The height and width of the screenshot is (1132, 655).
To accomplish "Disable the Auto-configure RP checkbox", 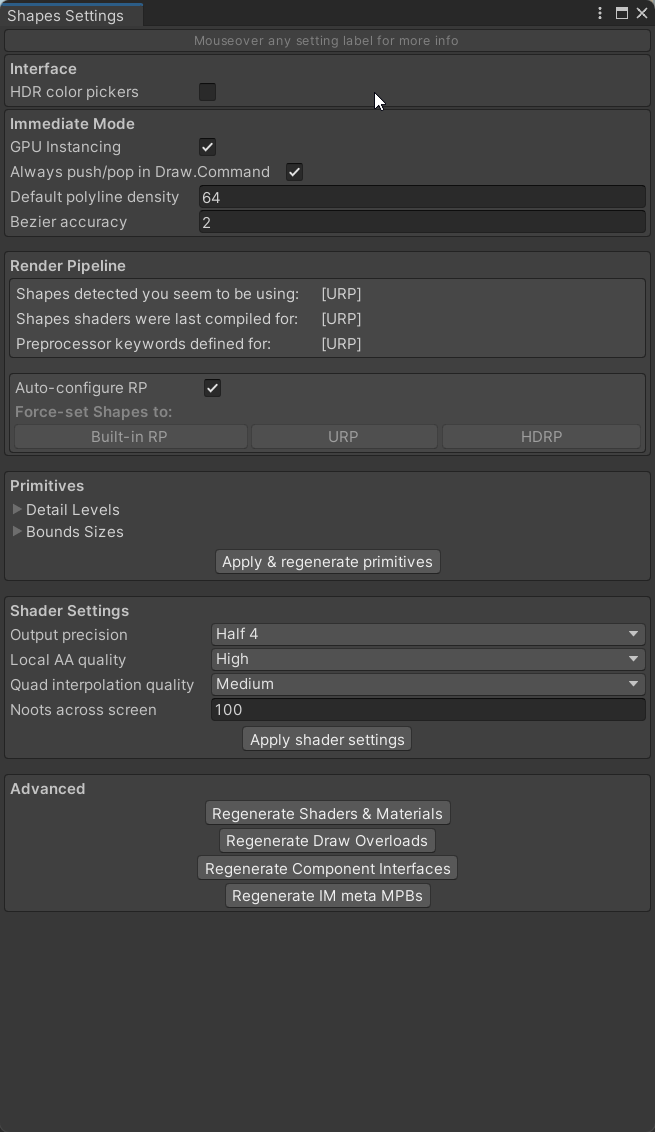I will (x=212, y=388).
